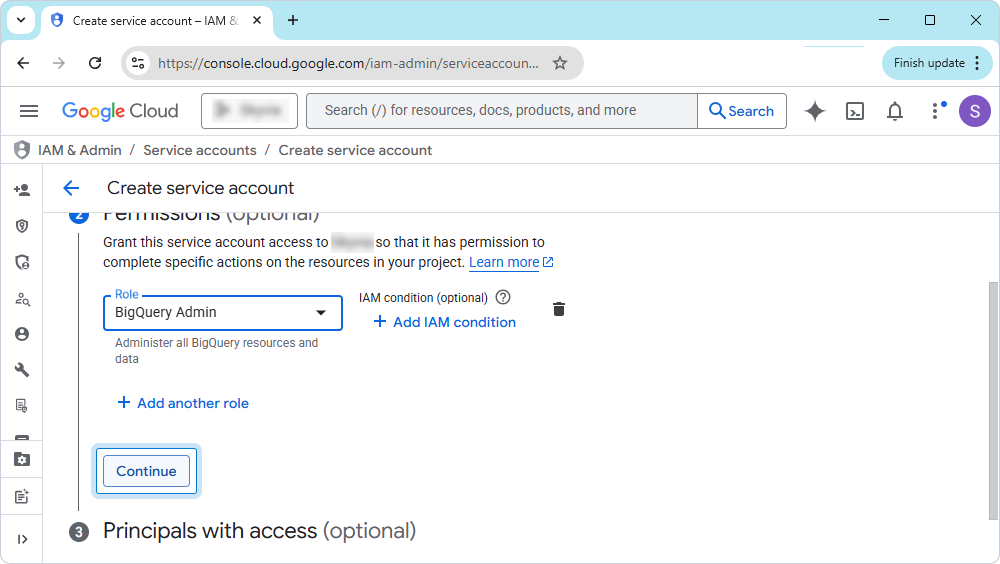The image size is (1000, 564).
Task: Click the page's vertical scrollbar
Action: pos(991,400)
